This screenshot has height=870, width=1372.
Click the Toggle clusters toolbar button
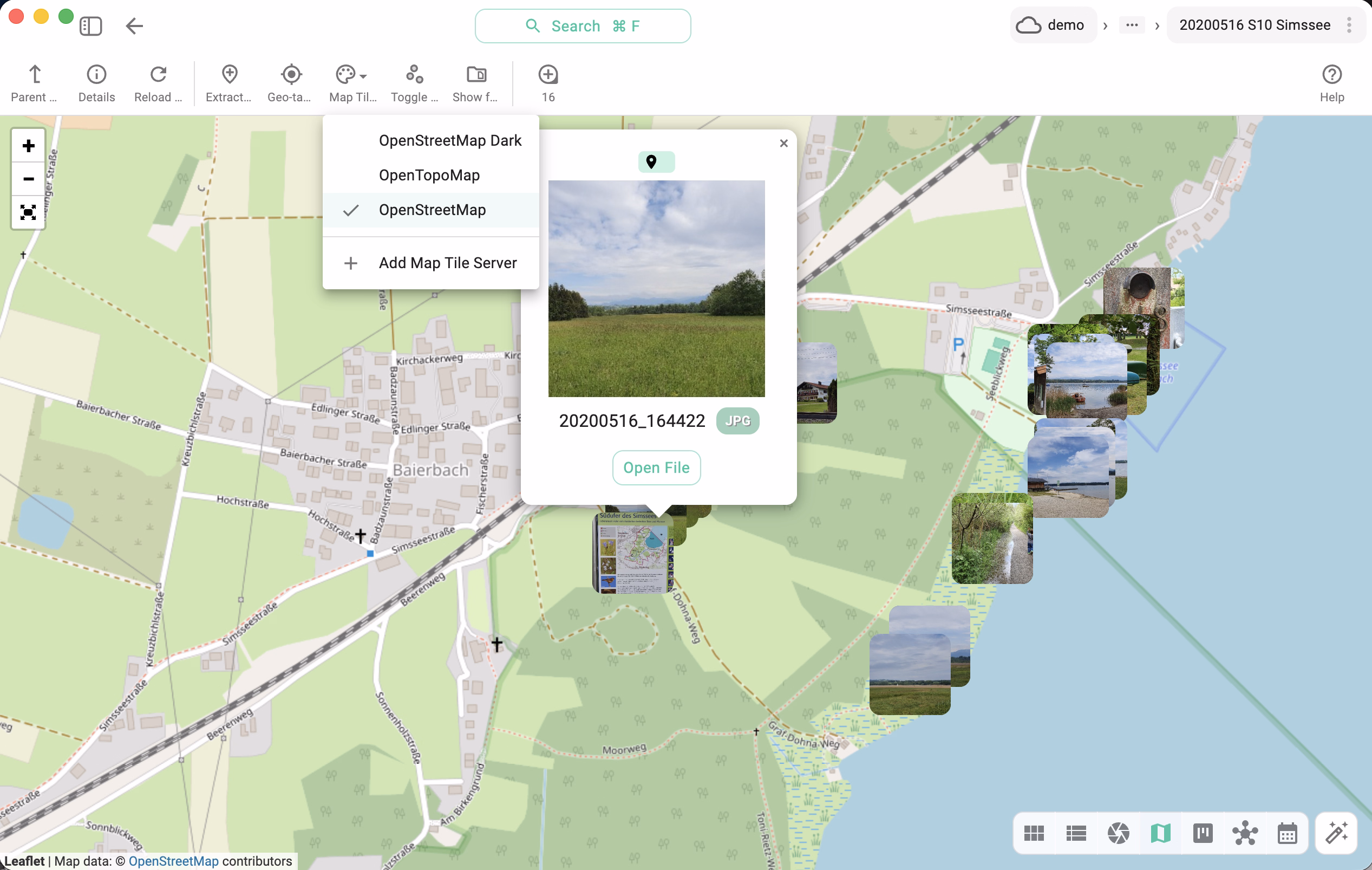[414, 75]
